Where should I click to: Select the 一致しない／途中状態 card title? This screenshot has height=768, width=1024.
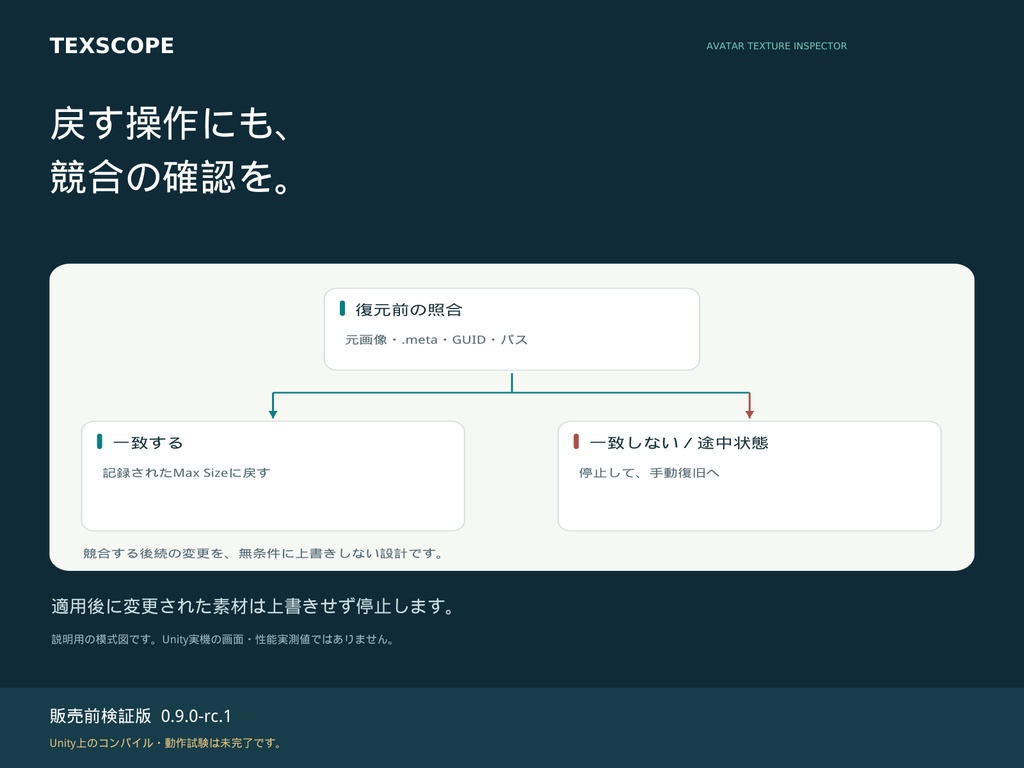(679, 443)
